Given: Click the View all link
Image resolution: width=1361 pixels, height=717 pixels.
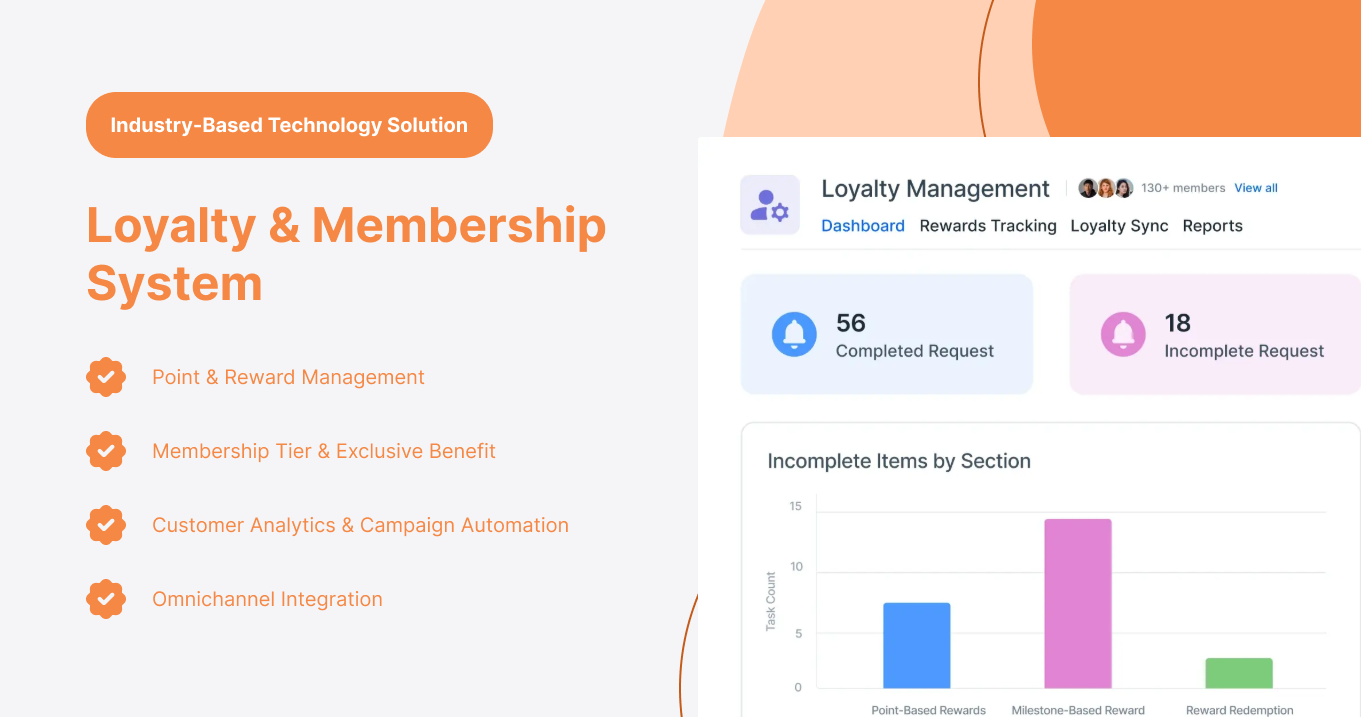Looking at the screenshot, I should click(1255, 187).
